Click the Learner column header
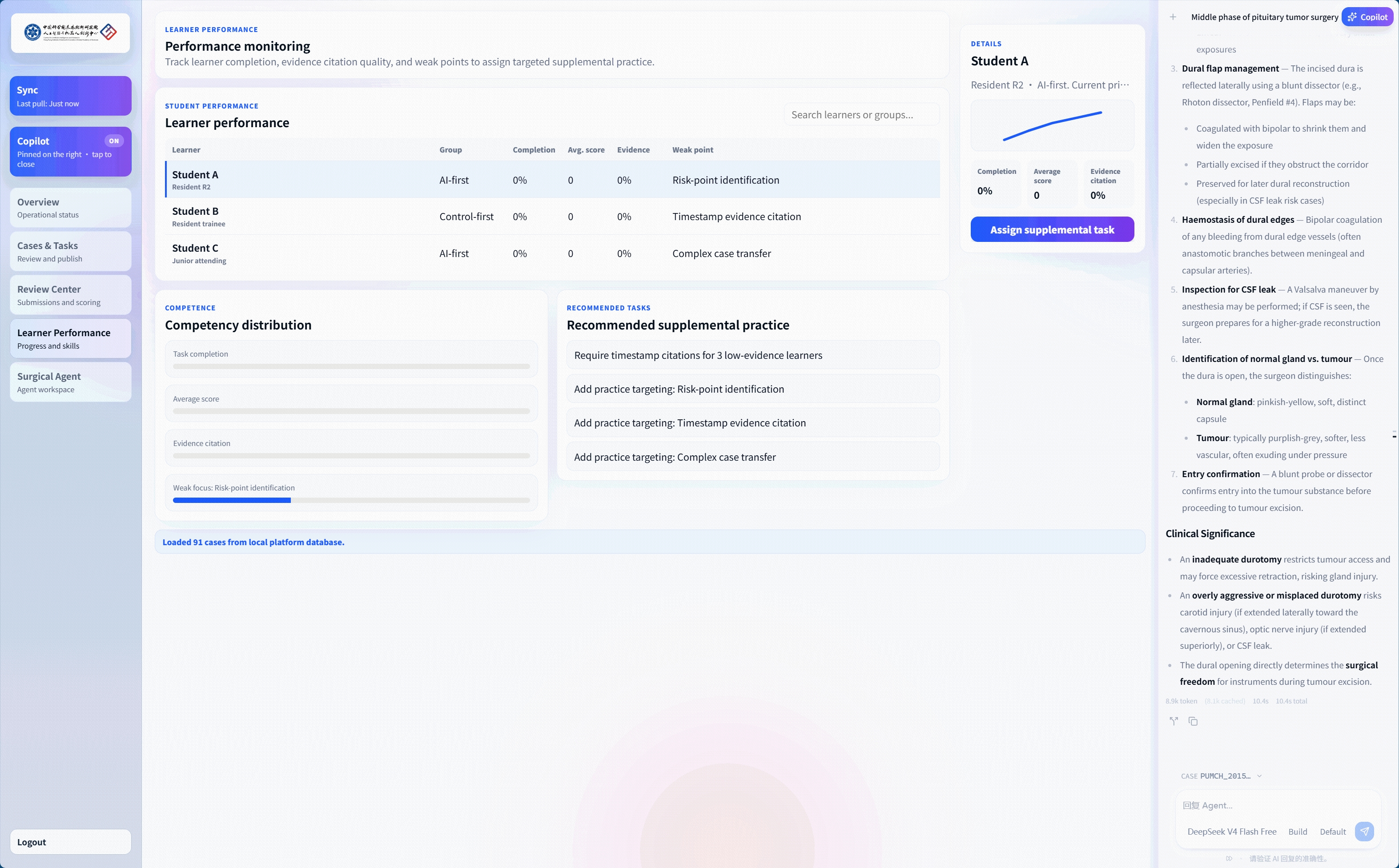Image resolution: width=1399 pixels, height=868 pixels. (186, 150)
